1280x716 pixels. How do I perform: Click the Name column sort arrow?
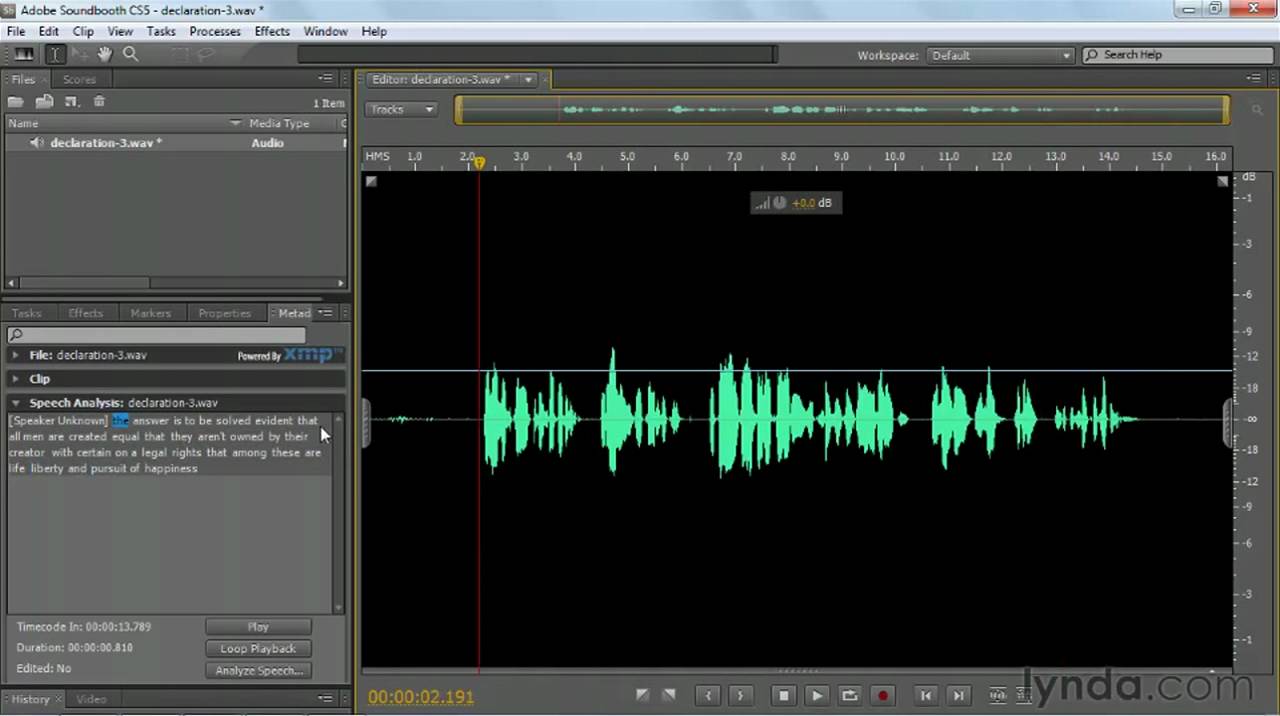pyautogui.click(x=236, y=124)
